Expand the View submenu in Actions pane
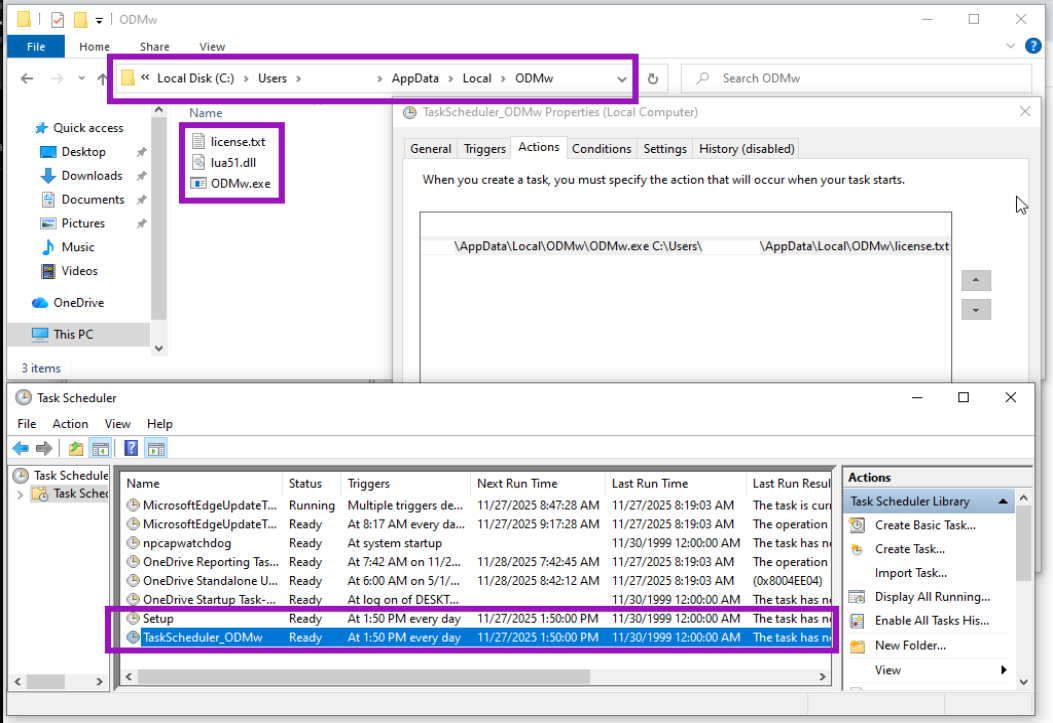The image size is (1053, 723). point(1003,670)
